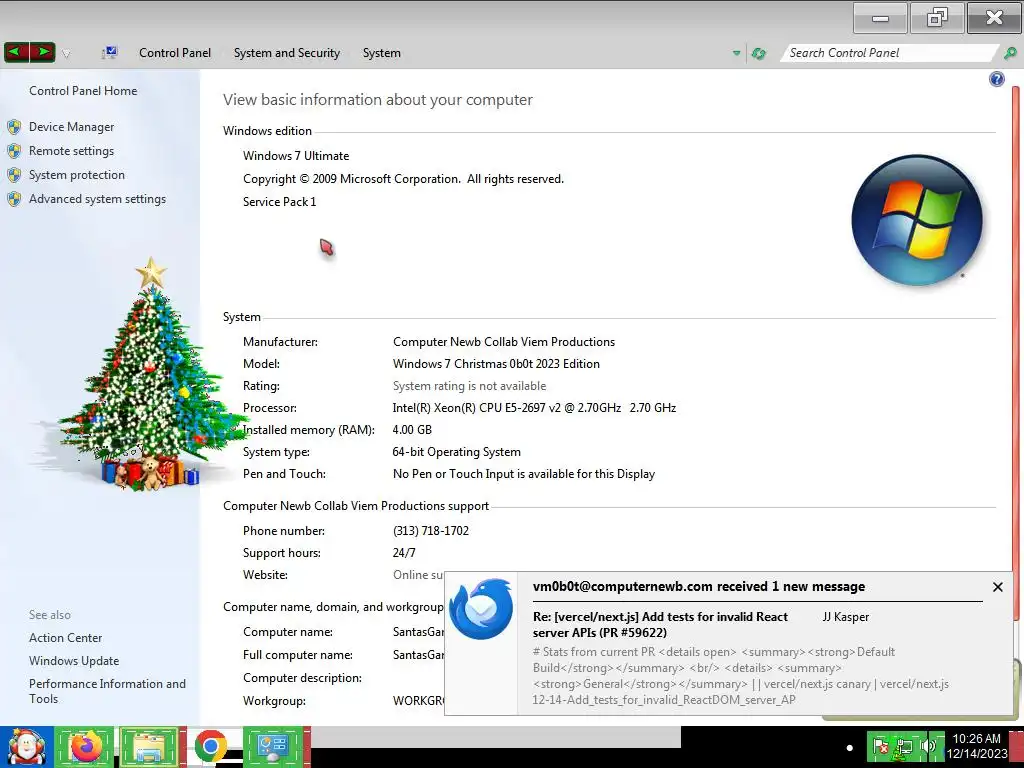Refresh the System page
1024x768 pixels.
(759, 54)
